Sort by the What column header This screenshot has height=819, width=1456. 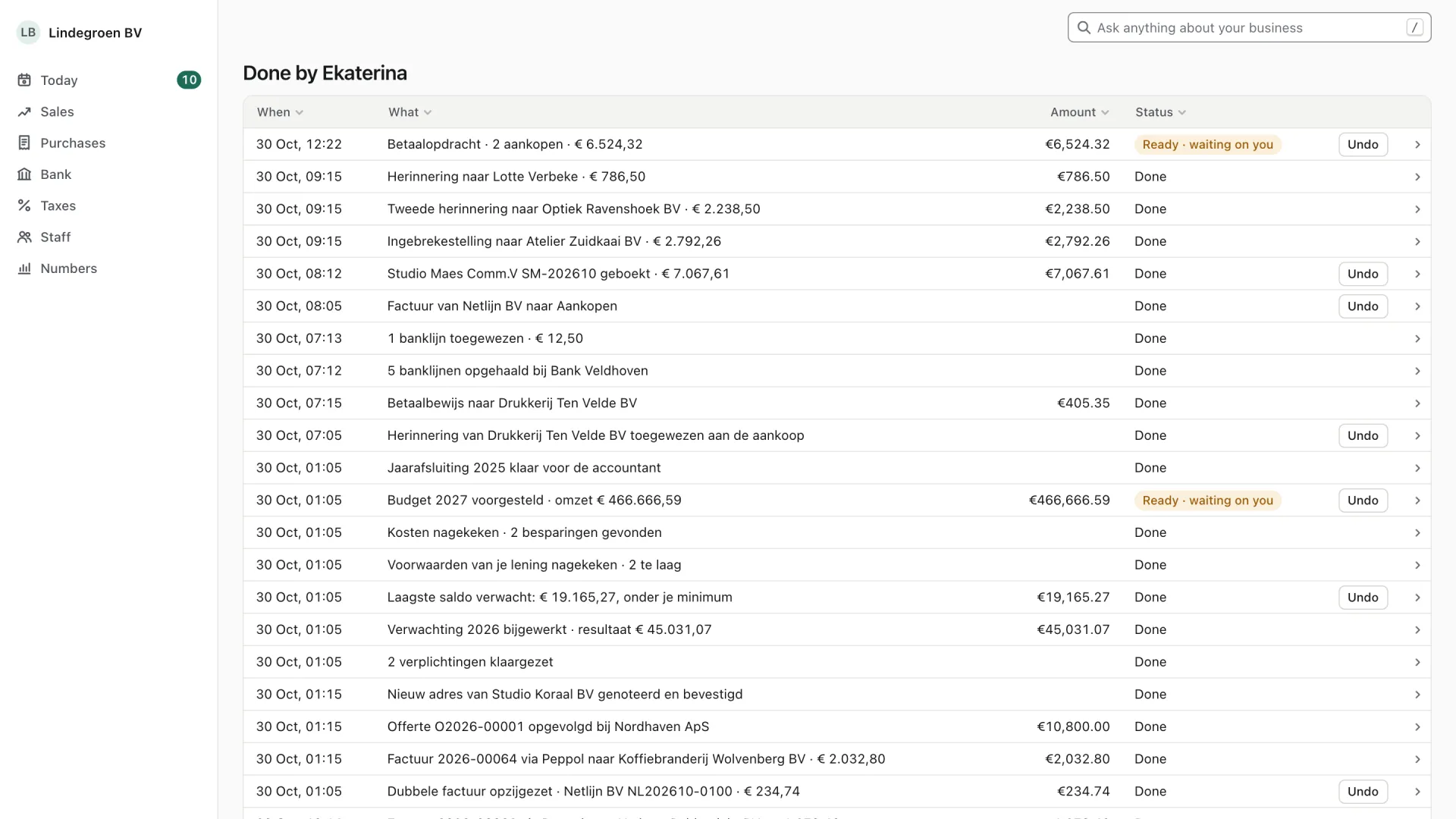tap(409, 112)
